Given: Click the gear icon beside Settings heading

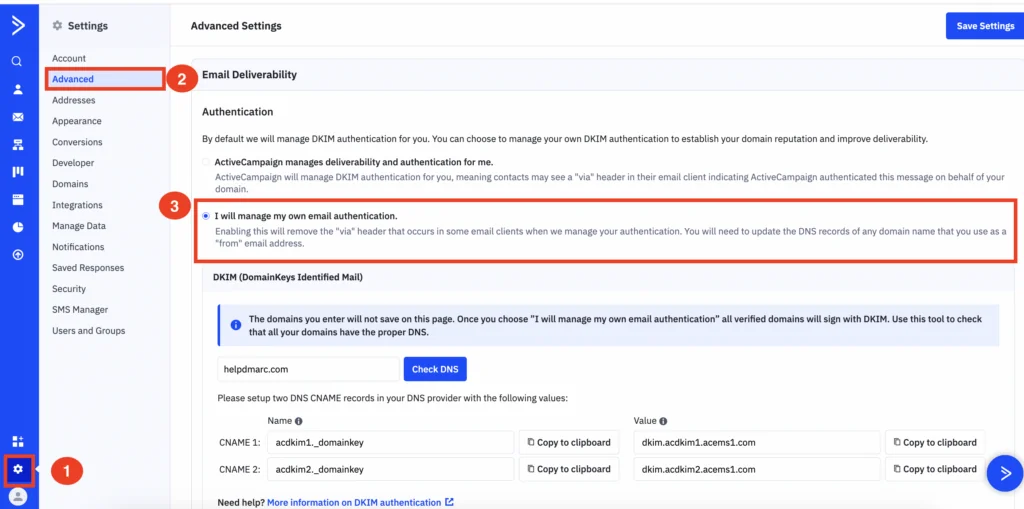Looking at the screenshot, I should point(57,25).
